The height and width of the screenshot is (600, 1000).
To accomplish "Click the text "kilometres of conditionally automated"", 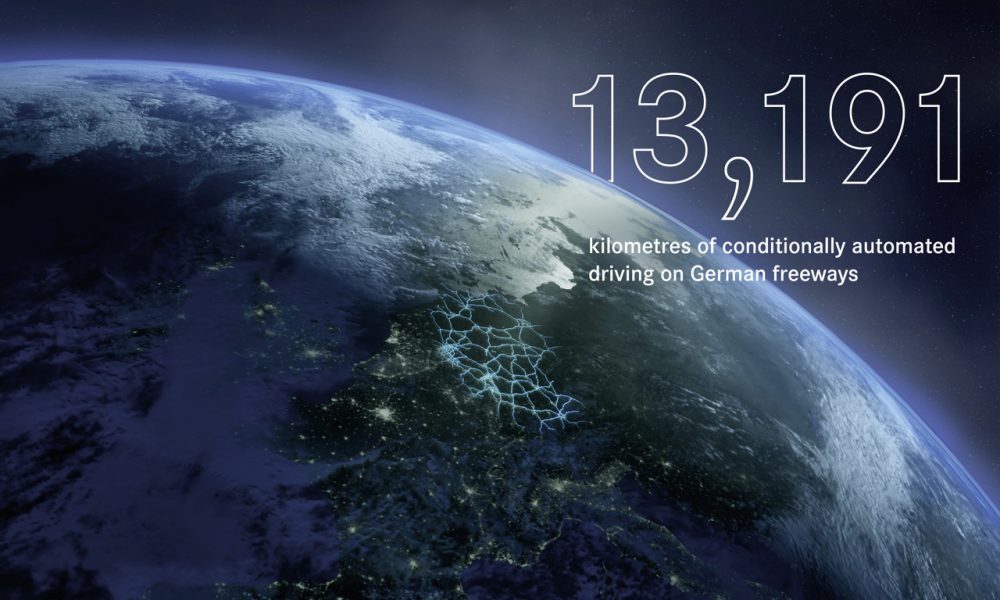I will 772,246.
